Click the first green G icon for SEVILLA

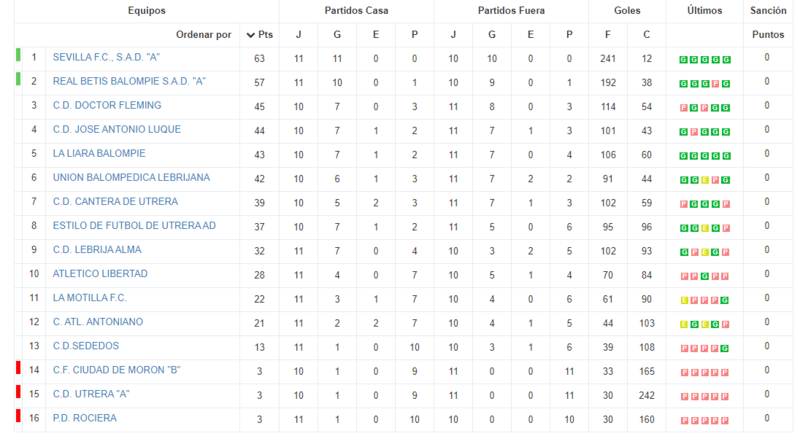pos(684,60)
